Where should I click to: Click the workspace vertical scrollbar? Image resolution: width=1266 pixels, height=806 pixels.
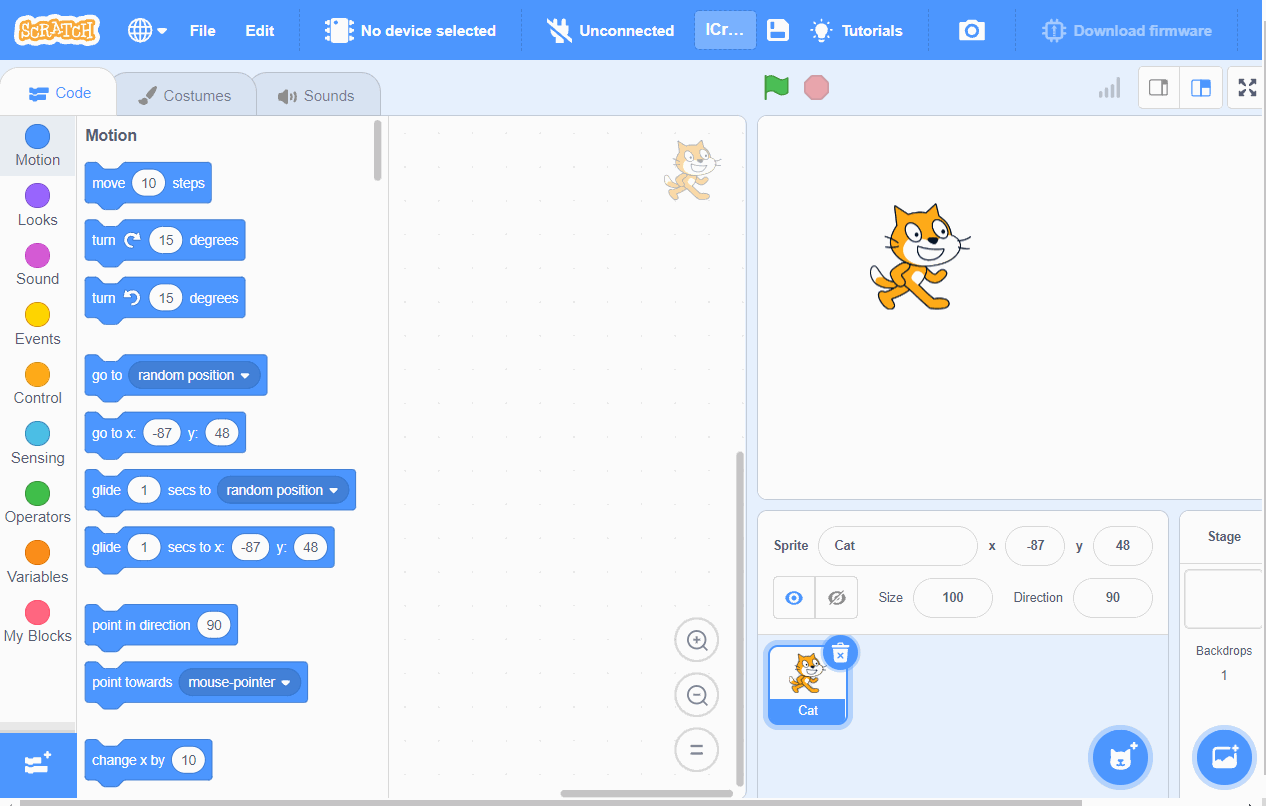pos(740,618)
